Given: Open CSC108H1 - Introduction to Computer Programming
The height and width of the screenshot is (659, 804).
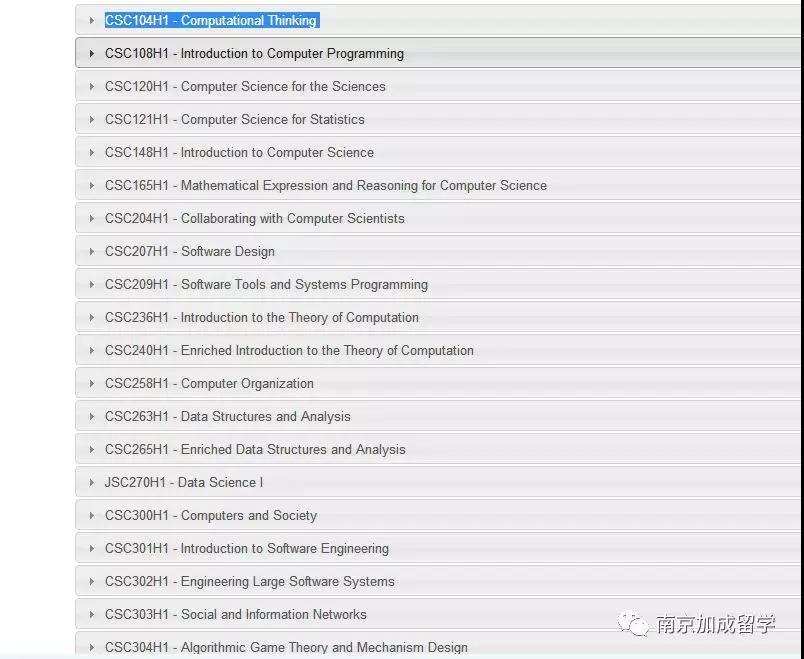Looking at the screenshot, I should (x=254, y=53).
